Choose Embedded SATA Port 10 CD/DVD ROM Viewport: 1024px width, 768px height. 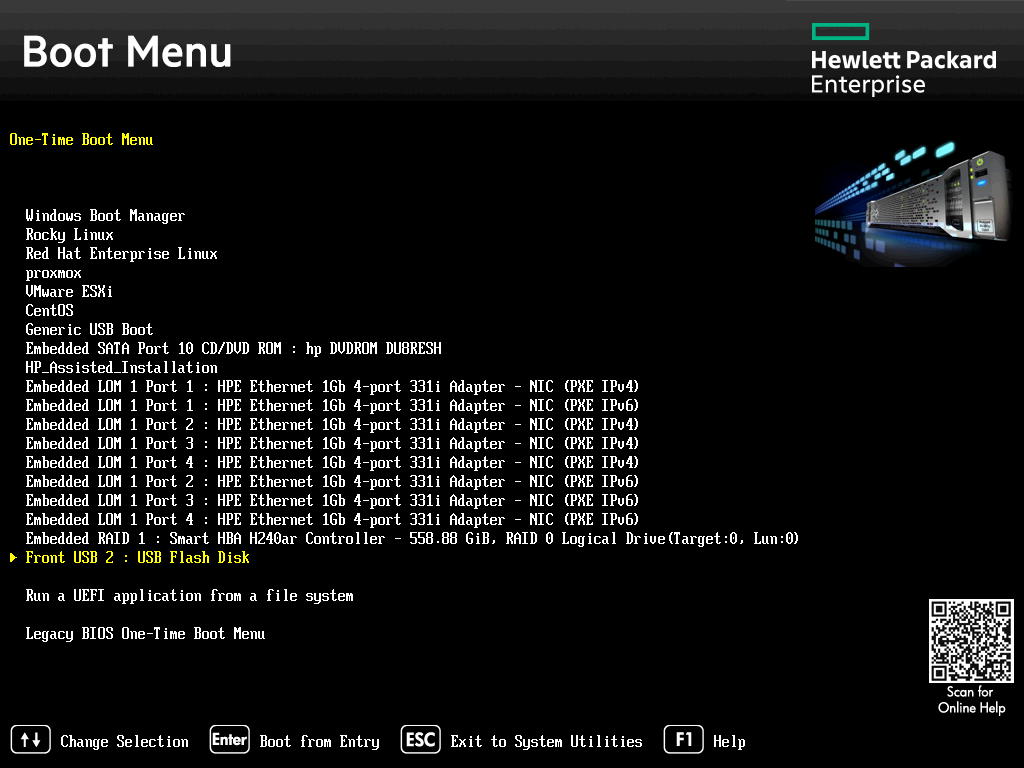[233, 348]
